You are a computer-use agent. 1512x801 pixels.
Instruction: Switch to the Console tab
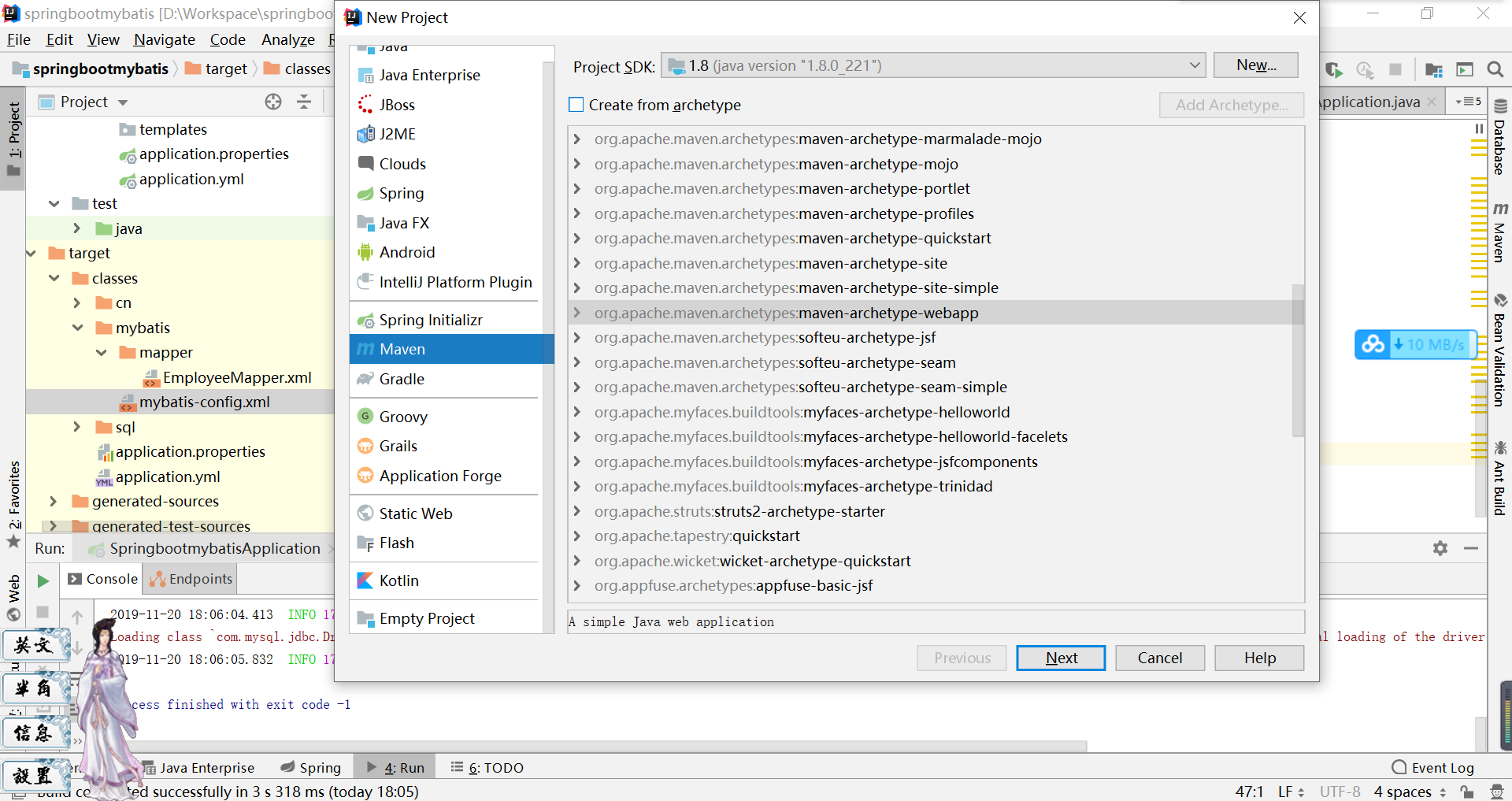pos(103,579)
